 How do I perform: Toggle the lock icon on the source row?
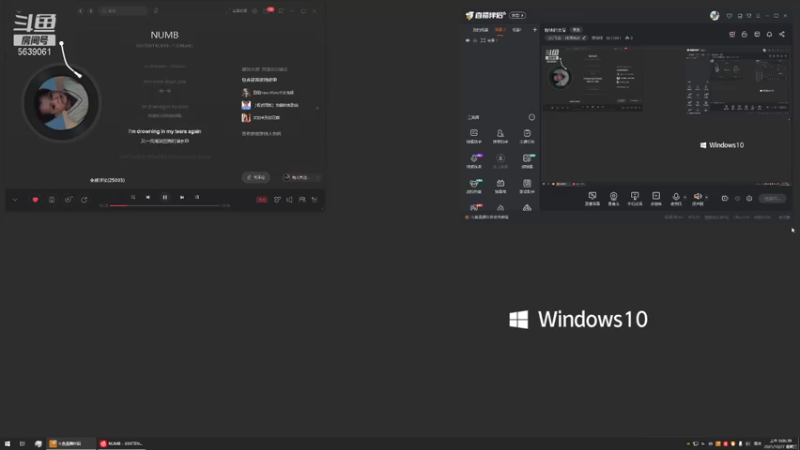[475, 40]
